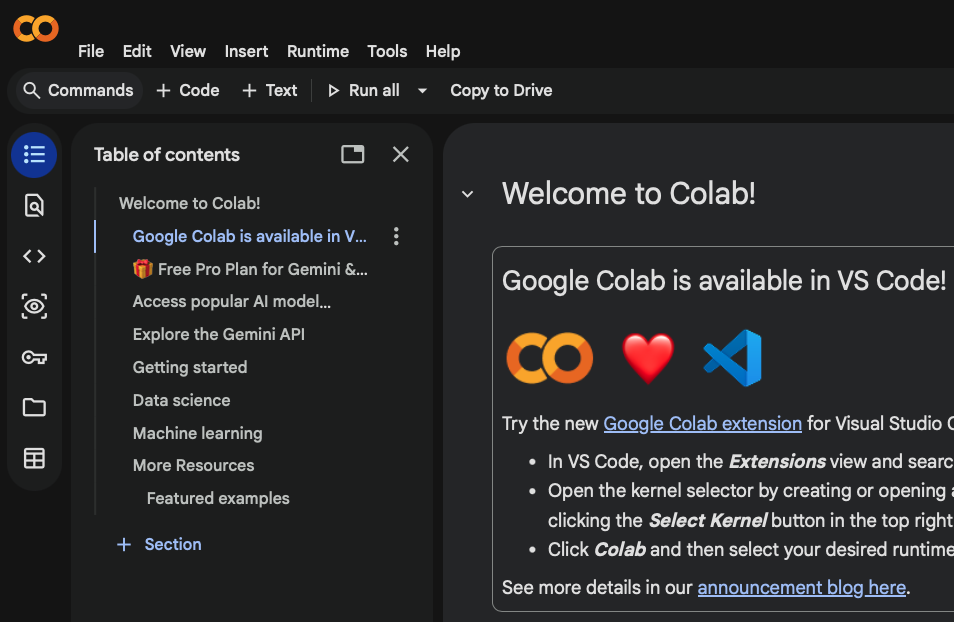Click the large Colab logo in the notebook cell
Viewport: 954px width, 622px height.
549,358
